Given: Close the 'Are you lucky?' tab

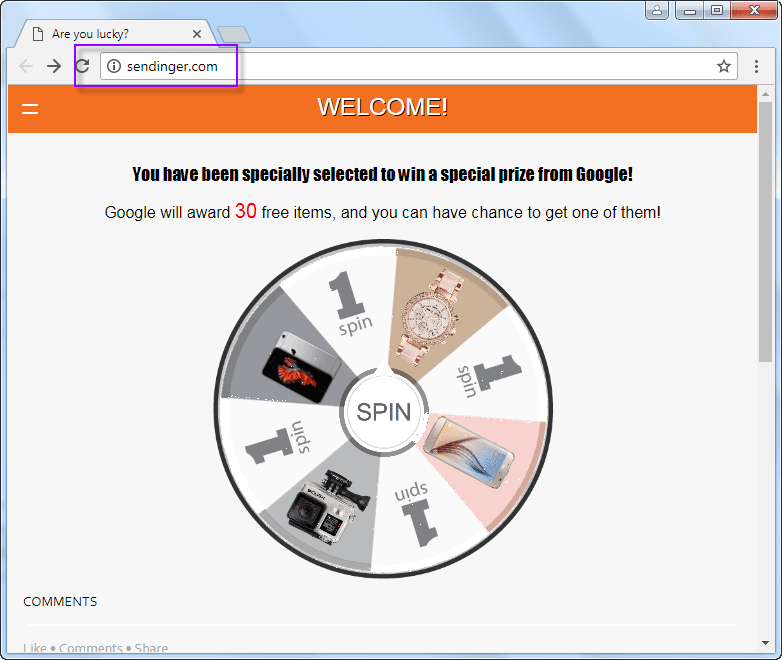Looking at the screenshot, I should click(x=197, y=34).
